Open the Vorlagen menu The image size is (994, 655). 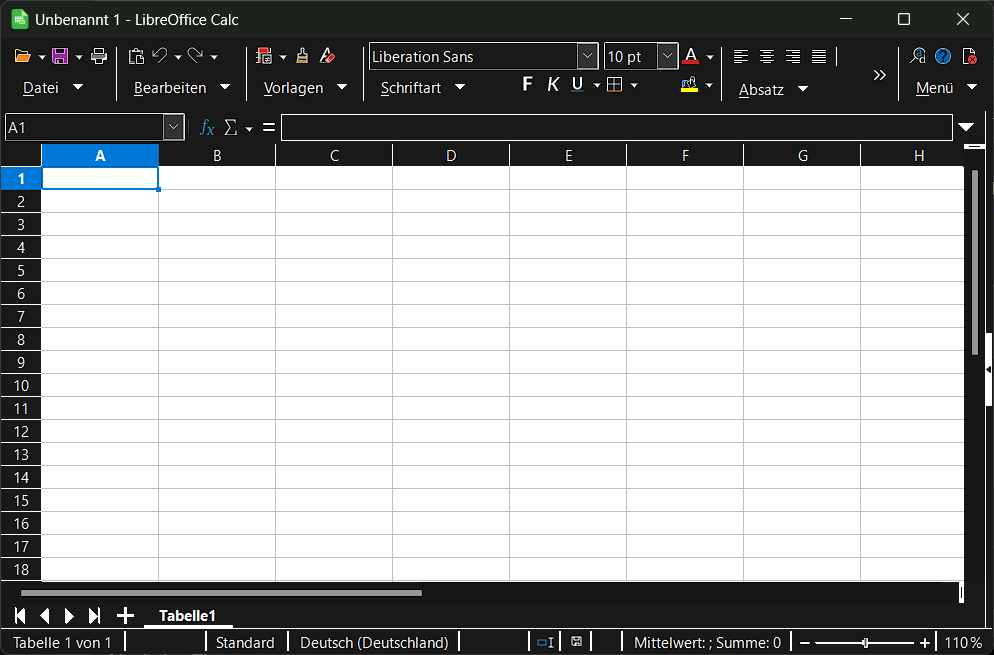tap(306, 88)
